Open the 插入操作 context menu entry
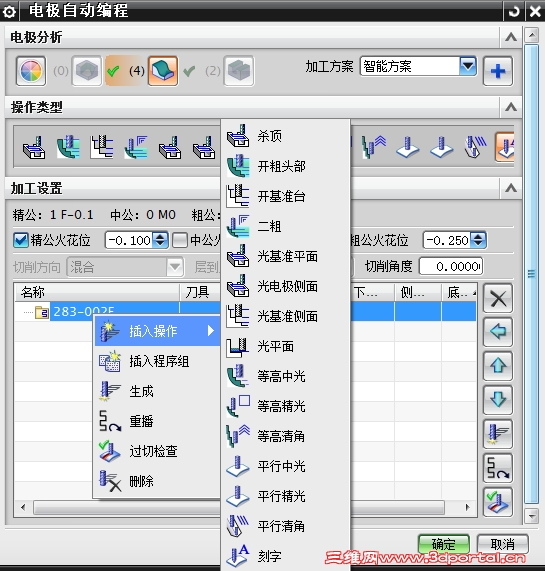 click(x=157, y=331)
